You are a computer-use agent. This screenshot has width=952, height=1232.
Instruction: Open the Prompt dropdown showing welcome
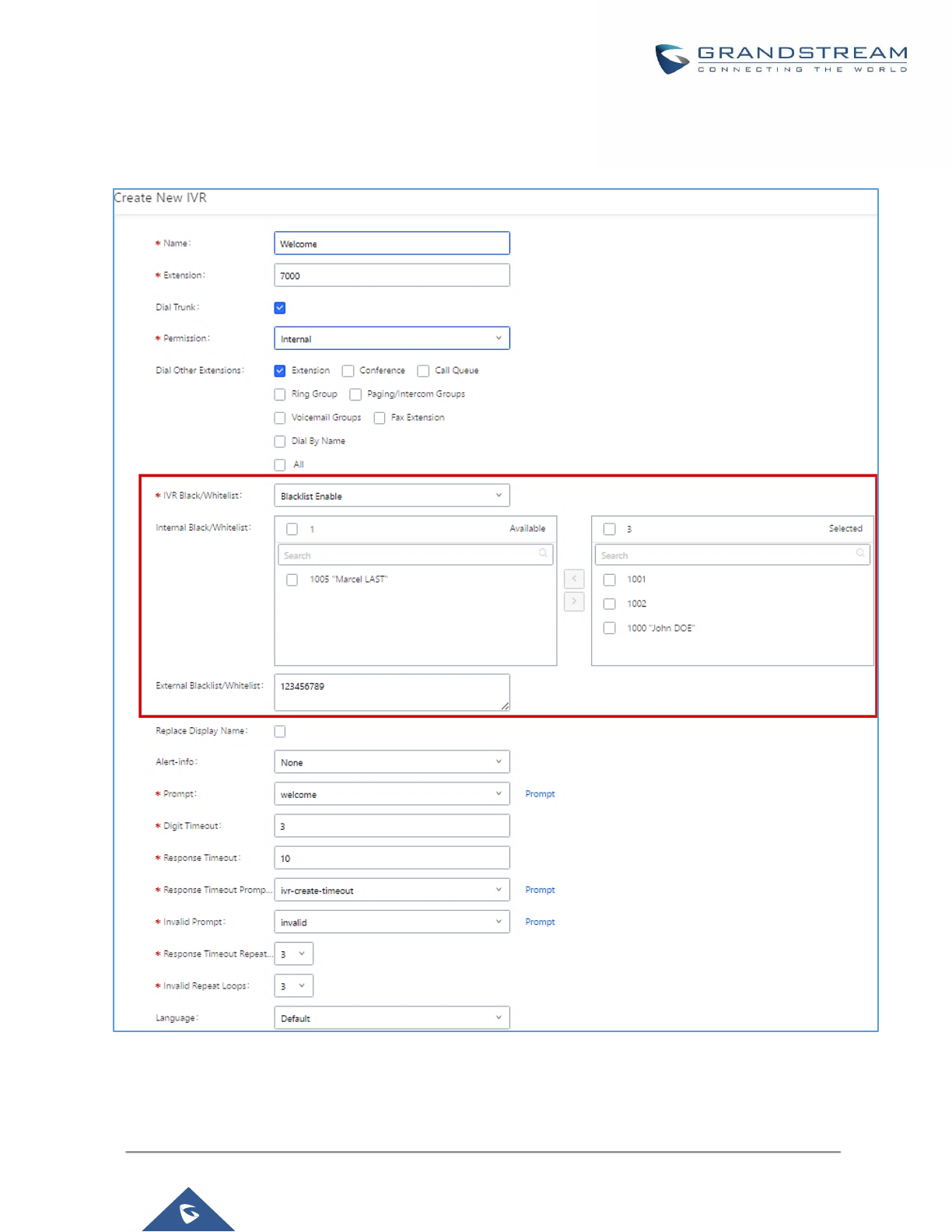tap(392, 793)
